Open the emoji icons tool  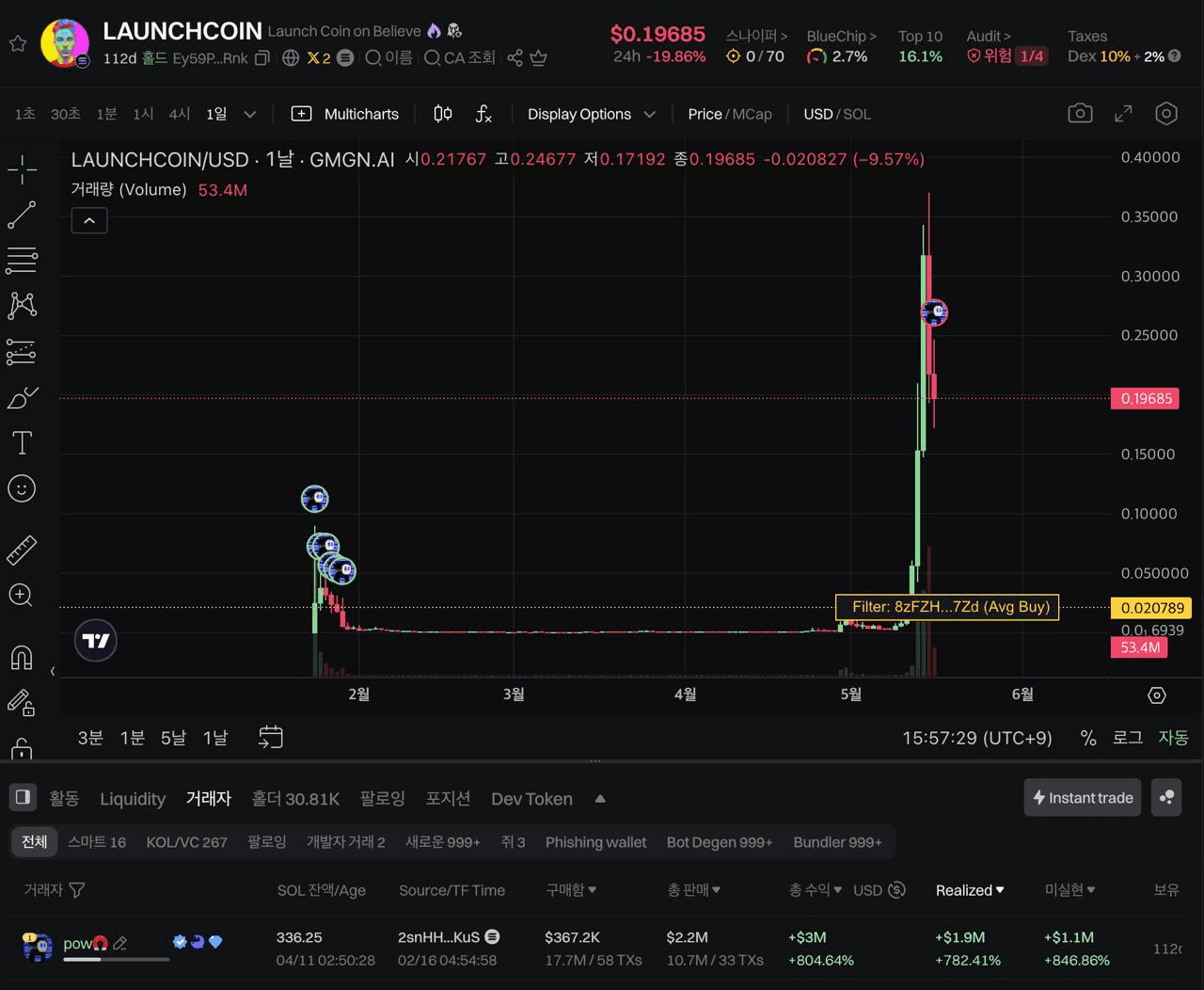(22, 488)
